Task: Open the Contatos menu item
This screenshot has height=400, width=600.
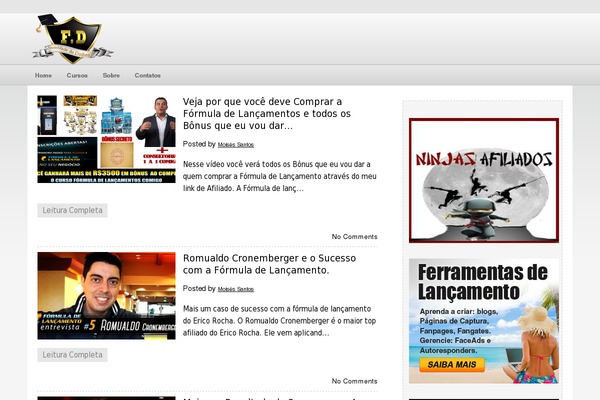Action: coord(147,75)
